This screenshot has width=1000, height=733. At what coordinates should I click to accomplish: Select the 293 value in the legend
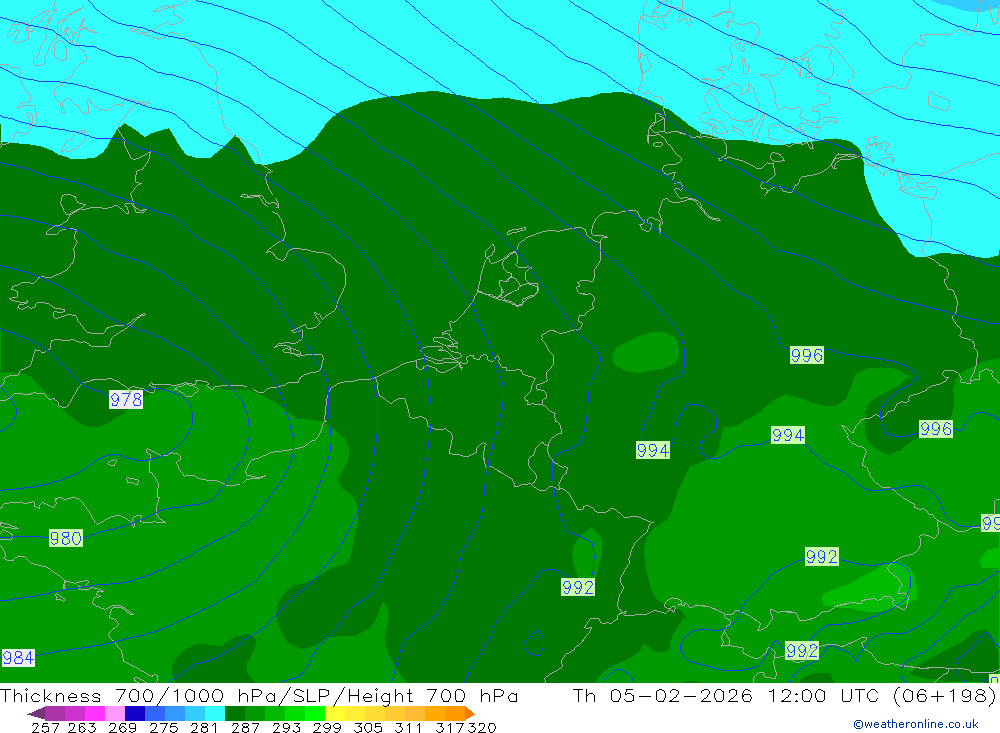286,728
